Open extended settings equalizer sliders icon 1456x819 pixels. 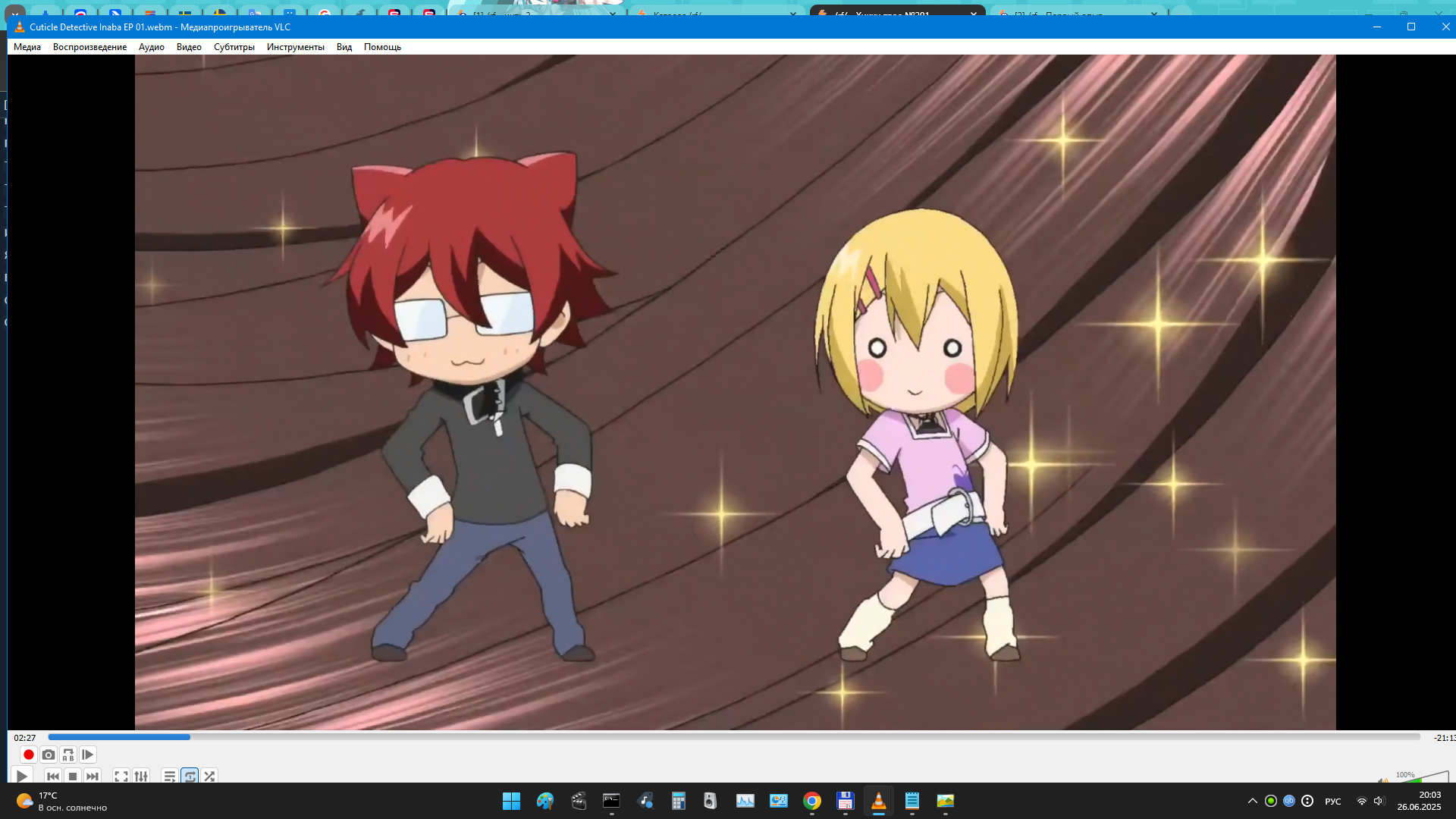[x=141, y=776]
